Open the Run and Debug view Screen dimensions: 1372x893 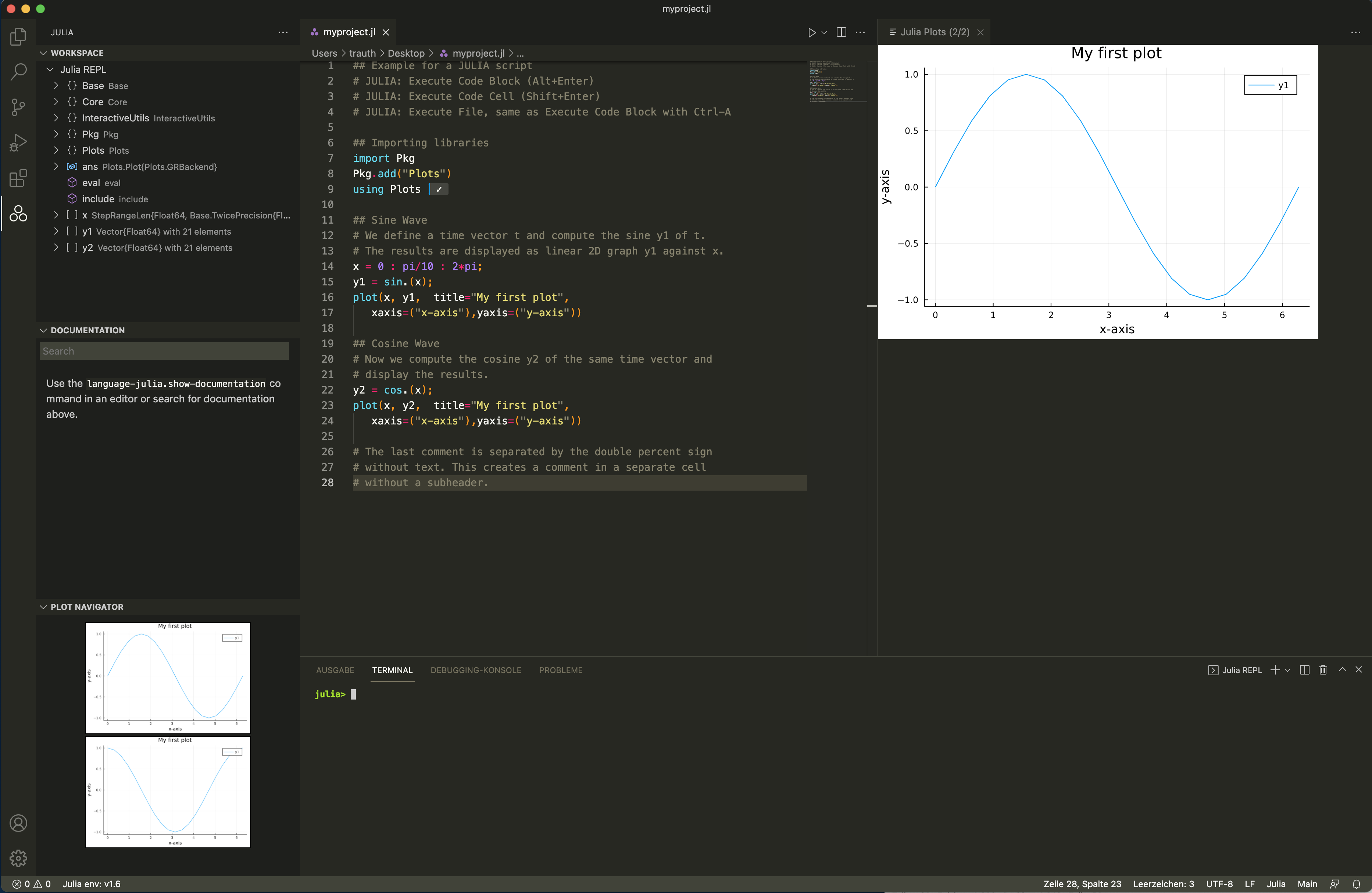coord(18,142)
